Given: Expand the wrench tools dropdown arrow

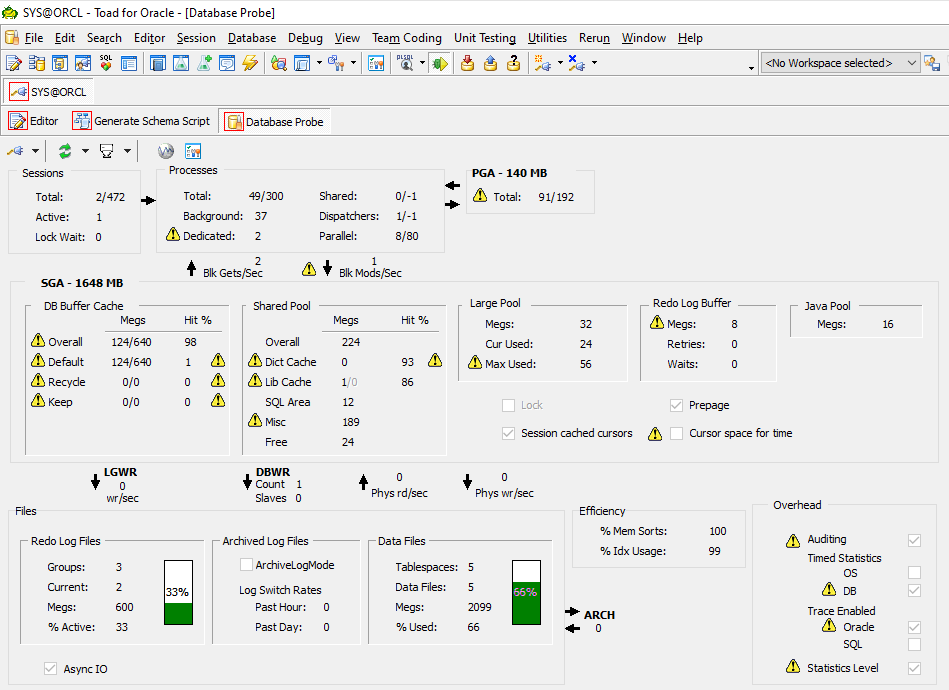Looking at the screenshot, I should (353, 63).
